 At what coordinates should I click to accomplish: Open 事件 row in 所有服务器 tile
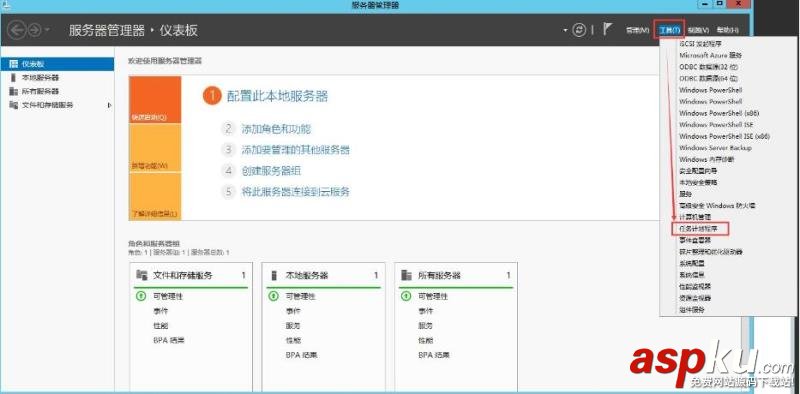pos(426,311)
